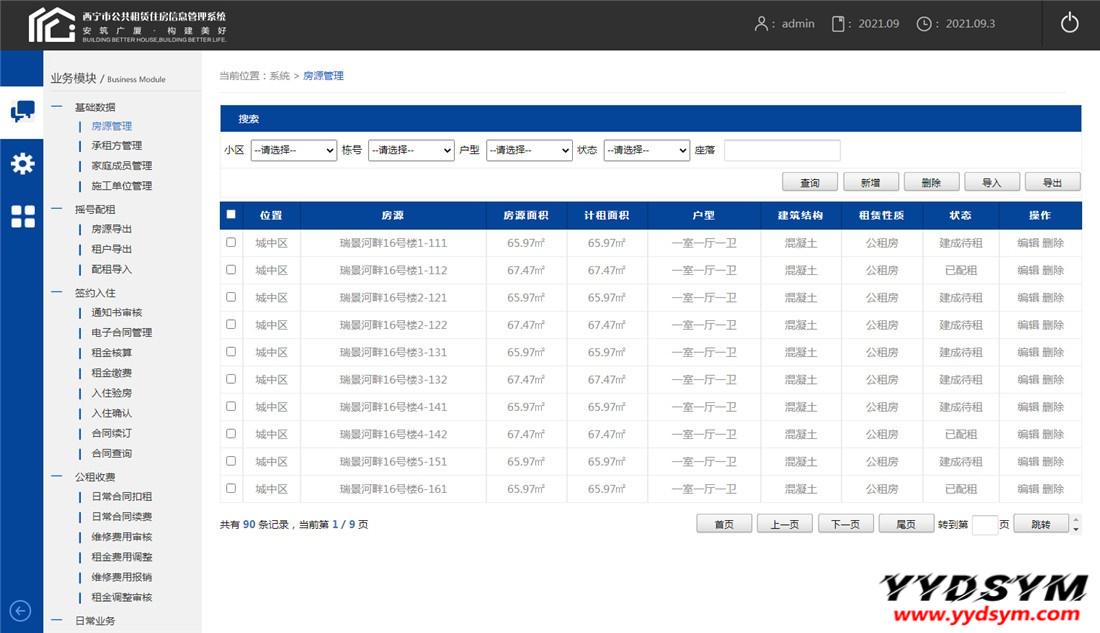Open the settings gear sidebar icon
The width and height of the screenshot is (1100, 633).
pos(22,164)
